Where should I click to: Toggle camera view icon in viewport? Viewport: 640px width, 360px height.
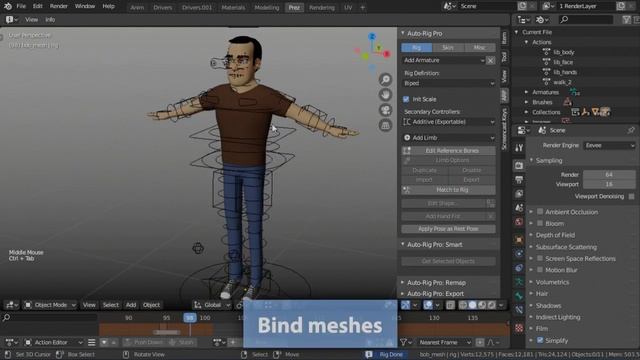point(385,110)
